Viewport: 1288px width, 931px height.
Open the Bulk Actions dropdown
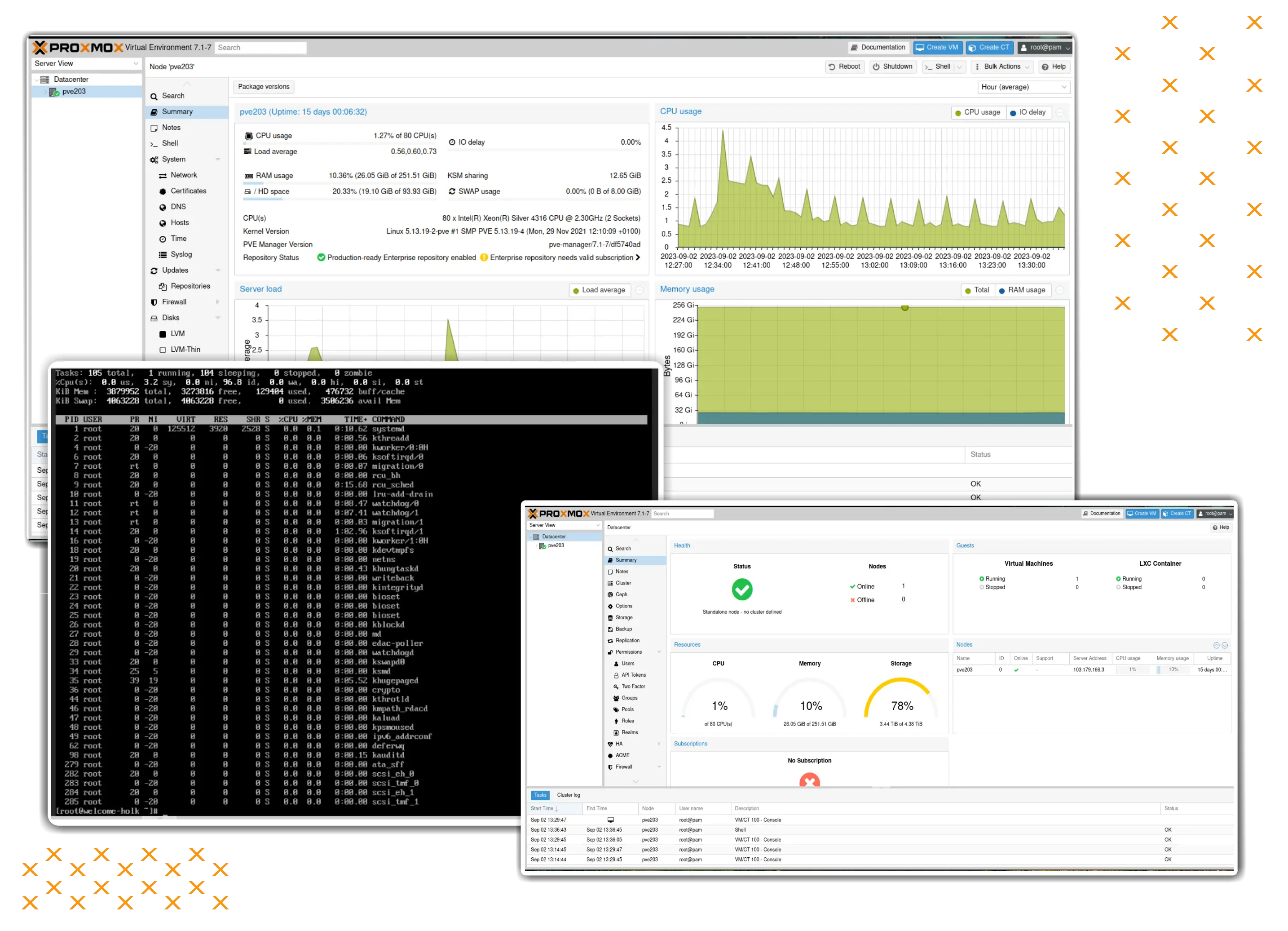tap(1002, 66)
